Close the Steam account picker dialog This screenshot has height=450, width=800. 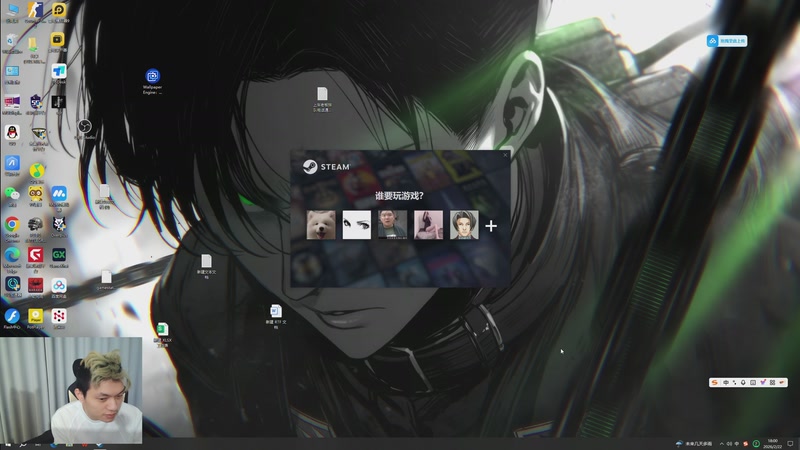(x=505, y=155)
